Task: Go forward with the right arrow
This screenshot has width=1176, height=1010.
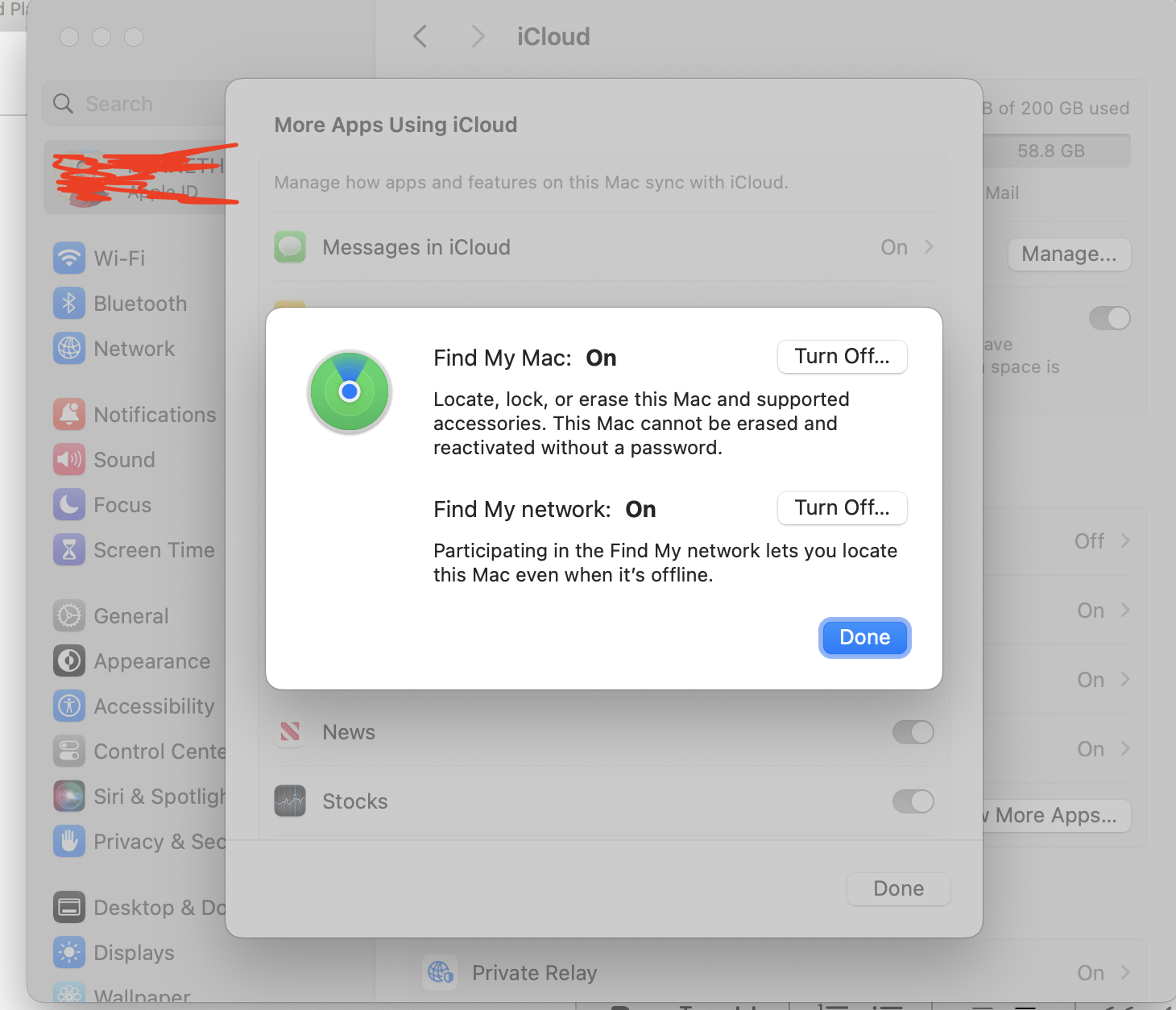Action: point(478,36)
